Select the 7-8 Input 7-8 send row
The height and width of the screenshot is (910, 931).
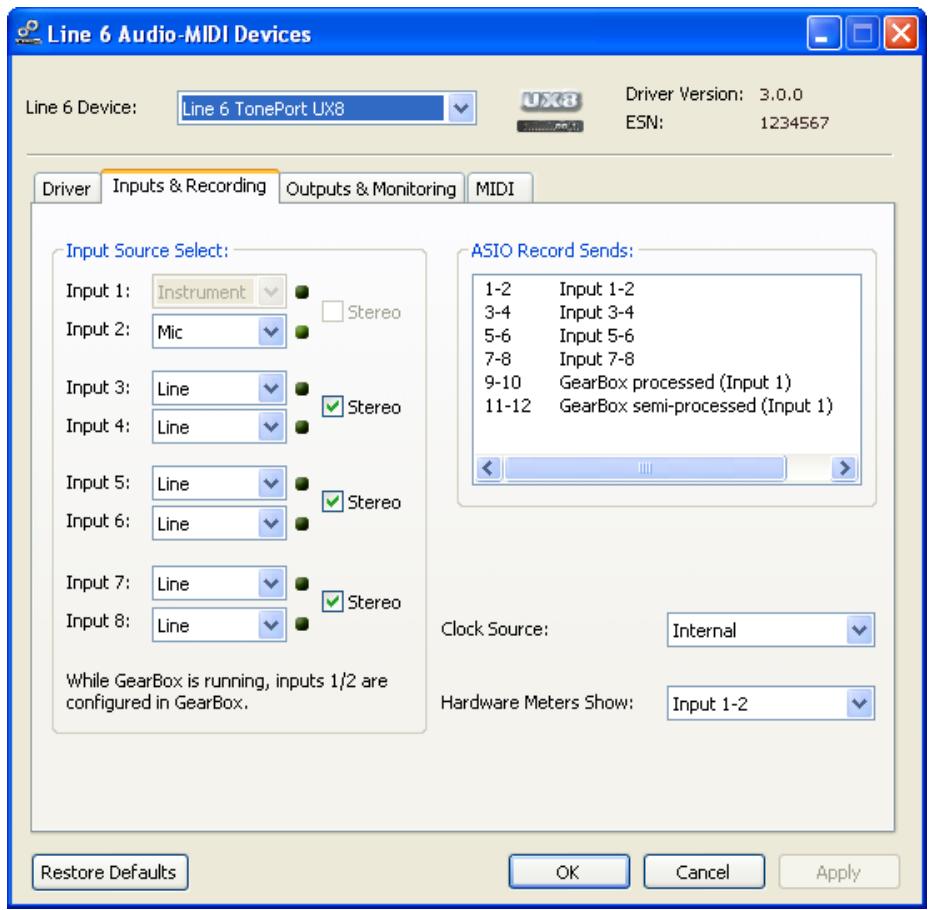[666, 359]
